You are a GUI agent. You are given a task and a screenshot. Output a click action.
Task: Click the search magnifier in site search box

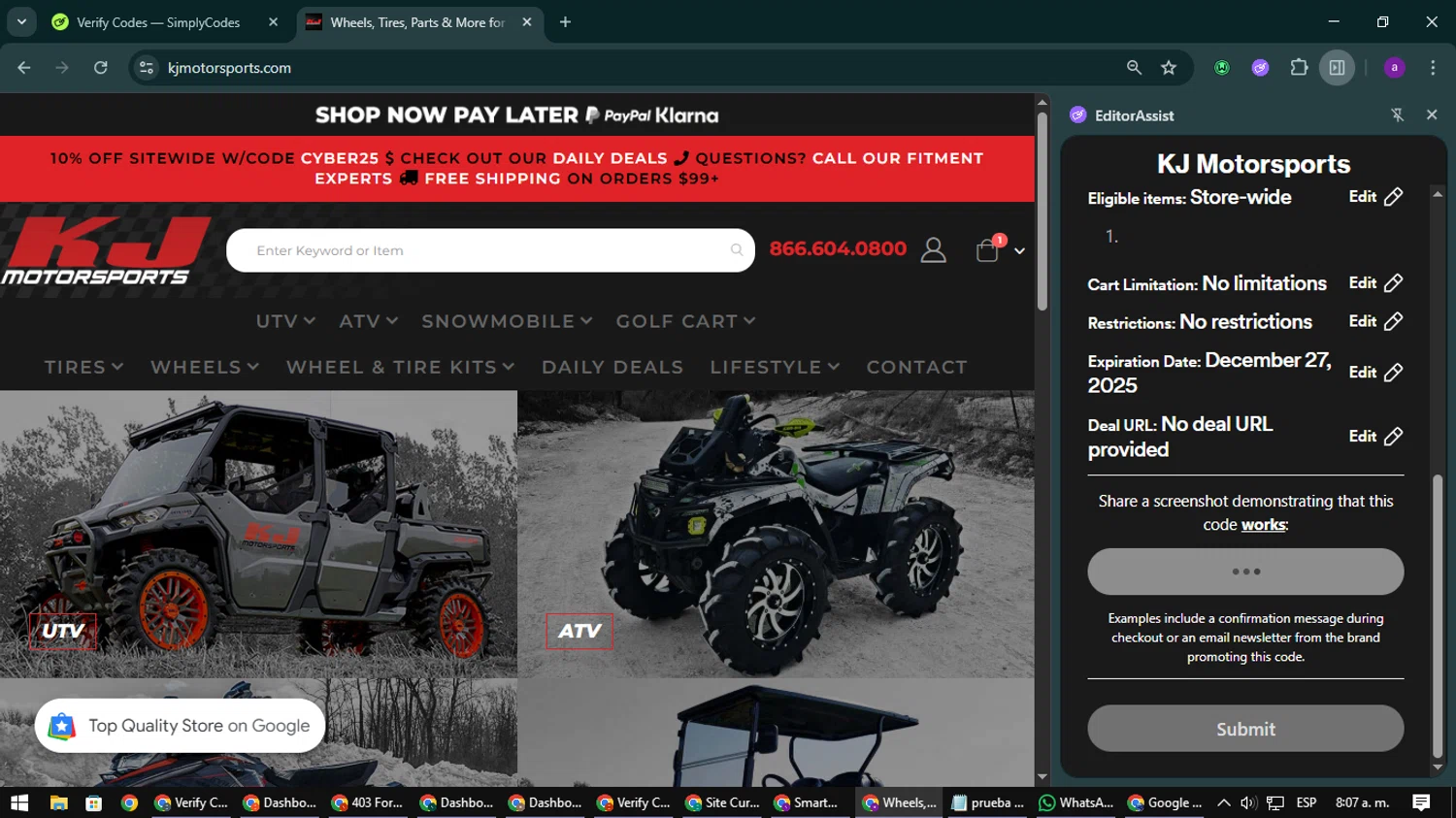click(737, 250)
